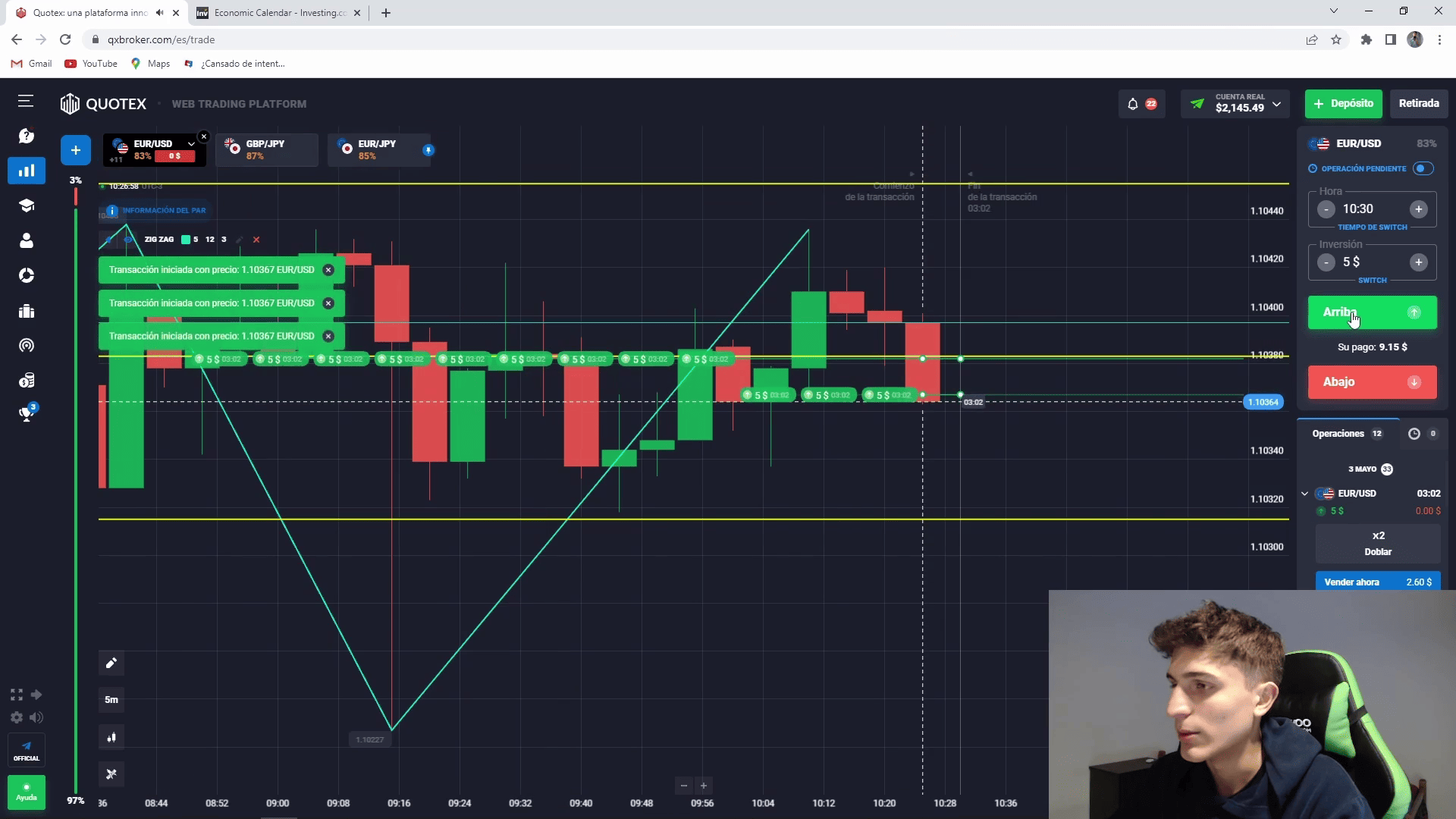This screenshot has height=819, width=1456.
Task: Click the Retirada withdrawal button
Action: (1419, 103)
